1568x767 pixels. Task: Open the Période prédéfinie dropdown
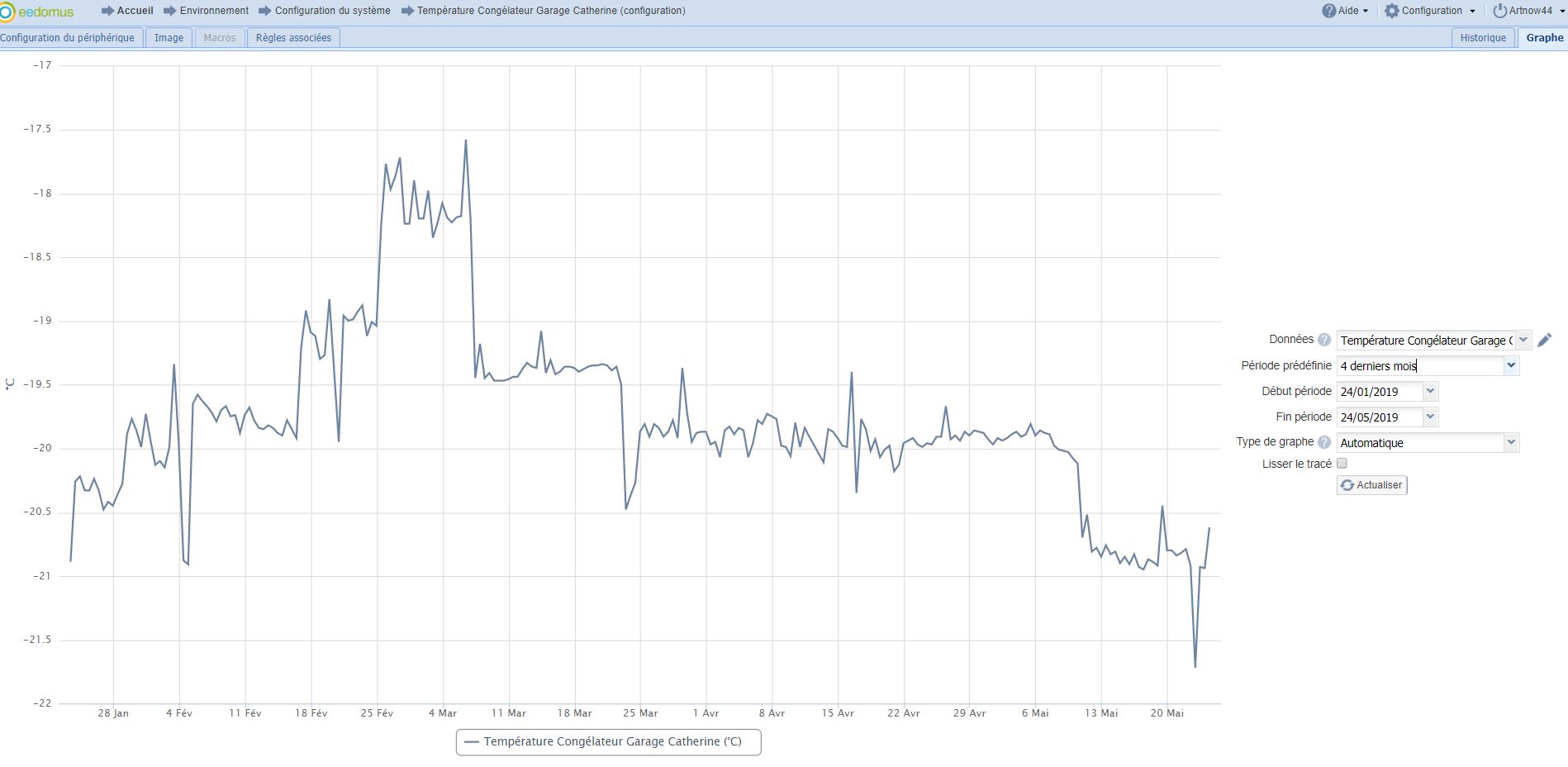tap(1511, 365)
